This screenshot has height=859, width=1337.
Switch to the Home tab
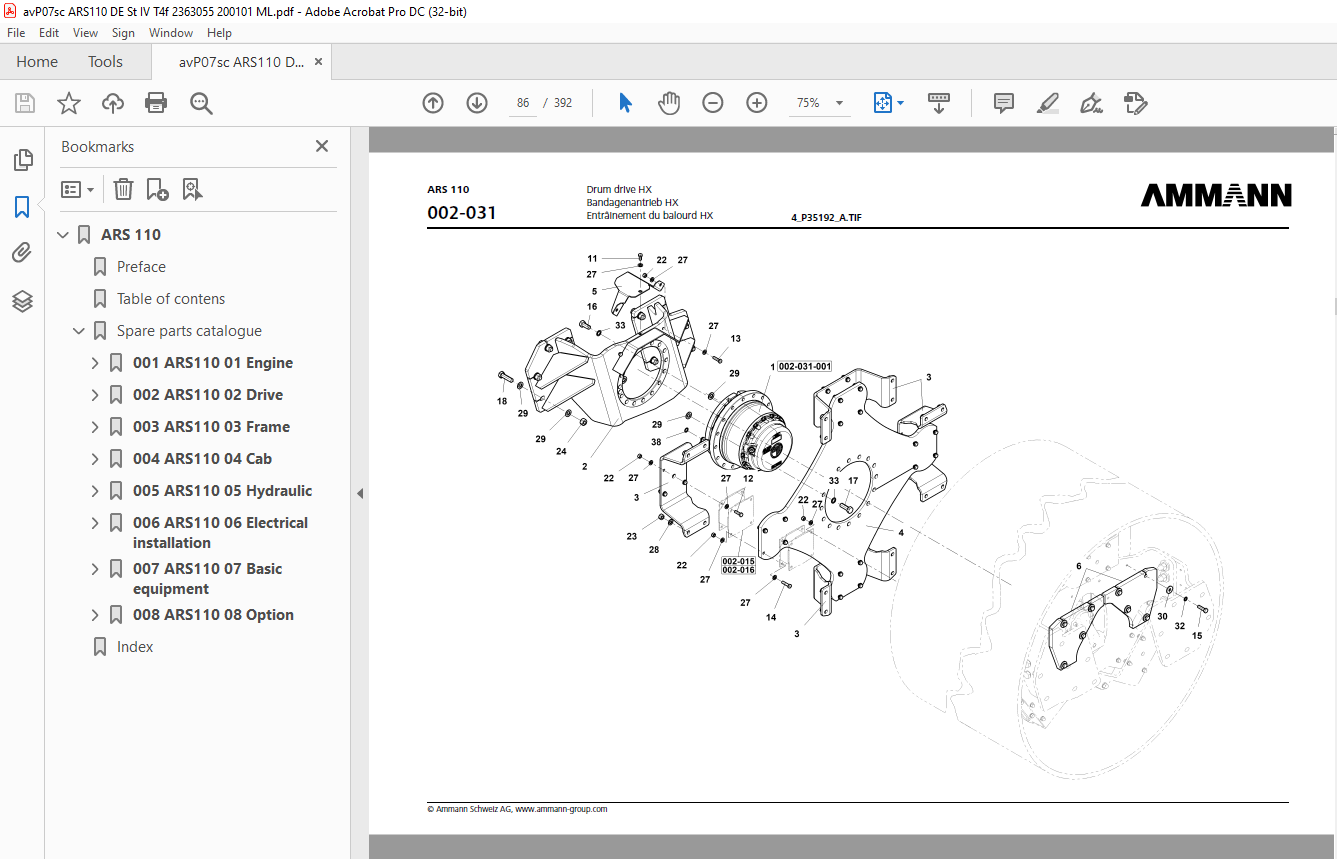(37, 62)
